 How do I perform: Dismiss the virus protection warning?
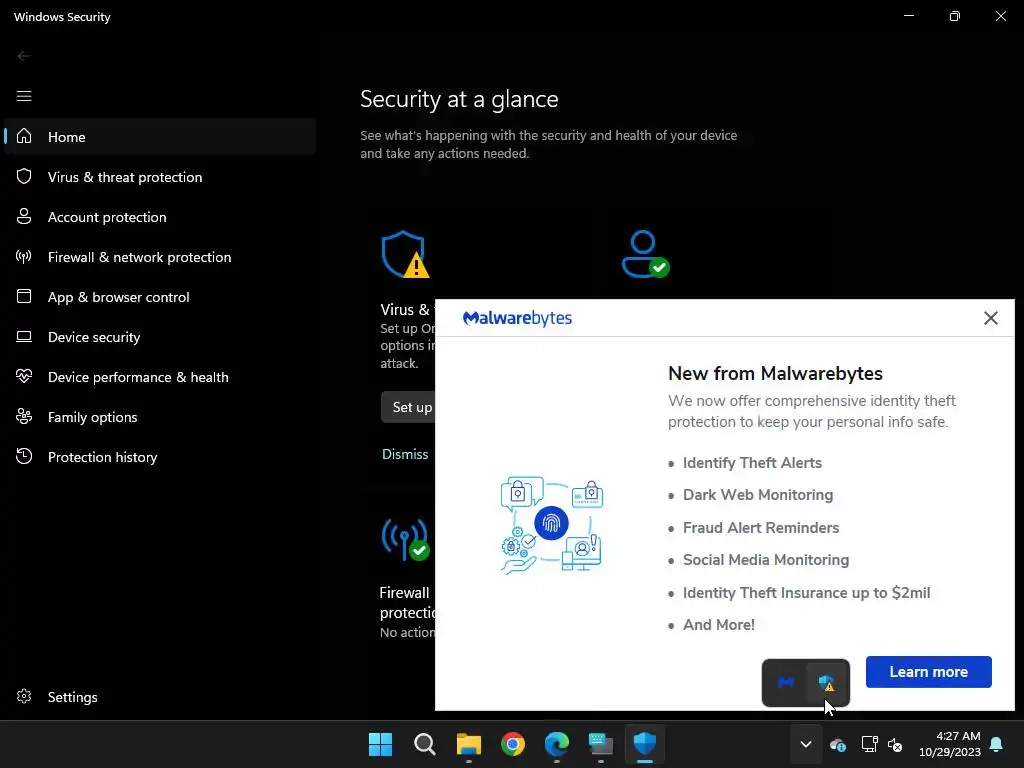point(405,454)
